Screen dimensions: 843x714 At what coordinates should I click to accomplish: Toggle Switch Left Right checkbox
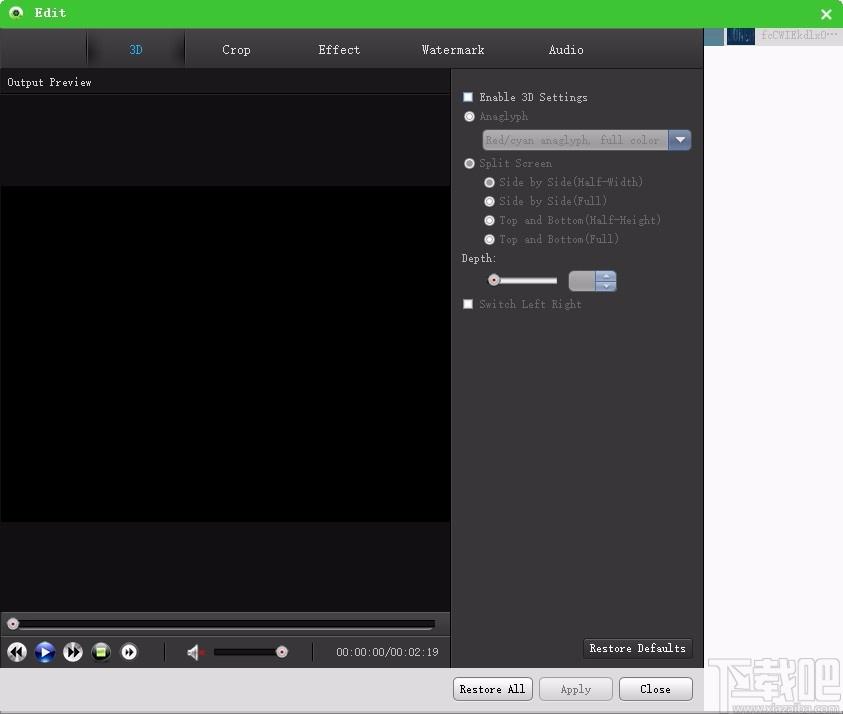click(468, 304)
